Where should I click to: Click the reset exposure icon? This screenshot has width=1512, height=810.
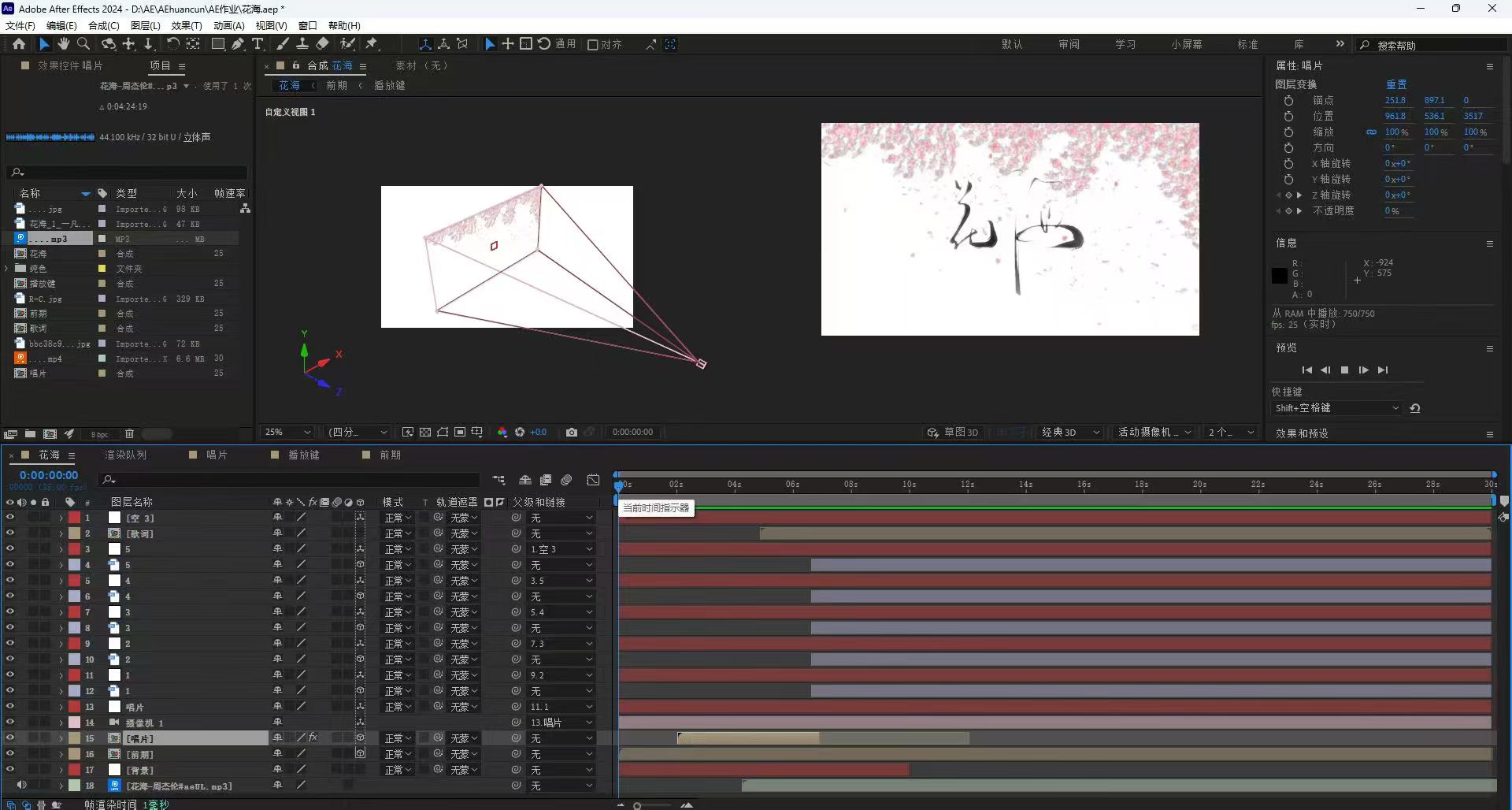(x=520, y=432)
